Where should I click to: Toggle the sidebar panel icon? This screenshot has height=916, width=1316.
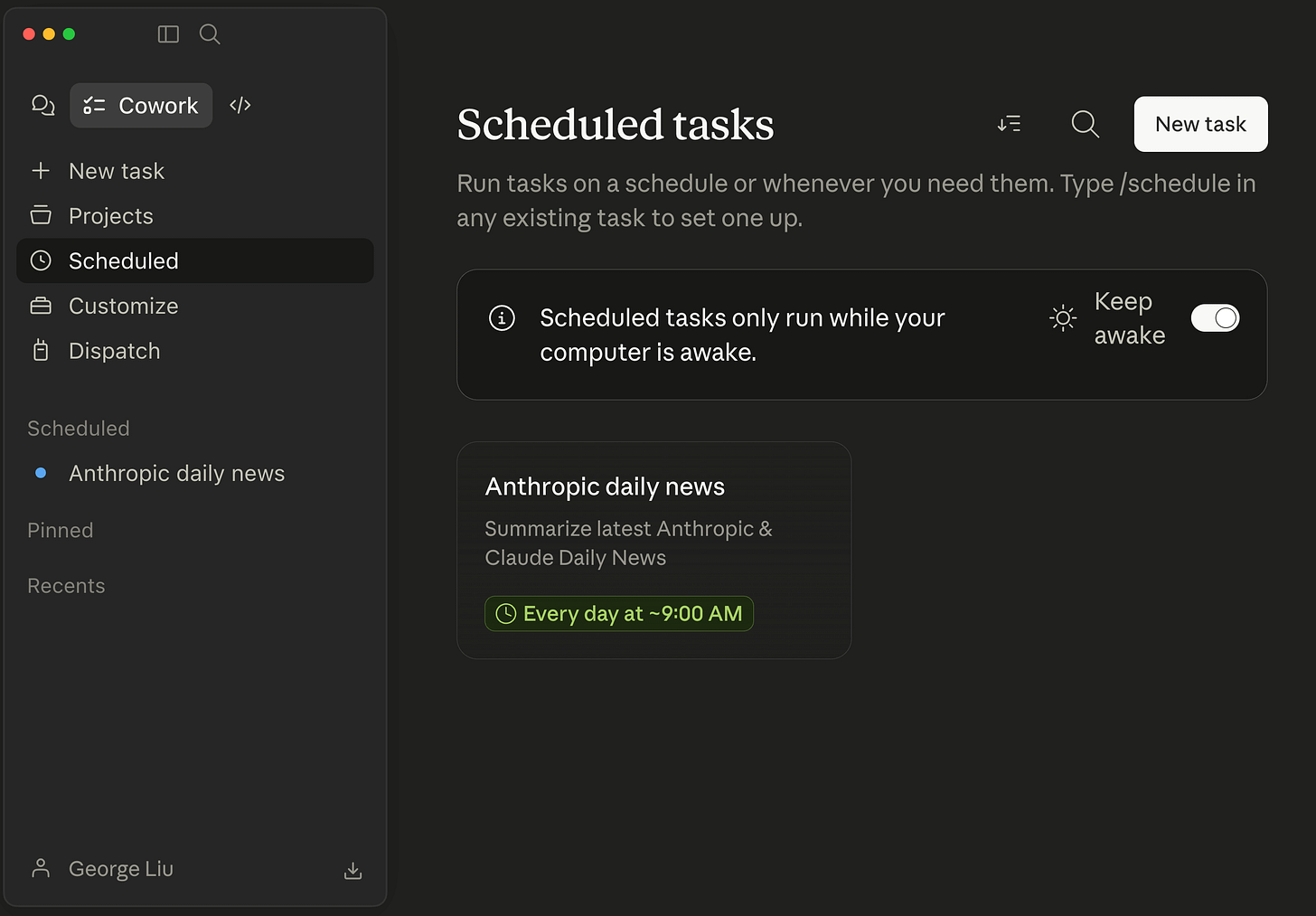[x=168, y=34]
